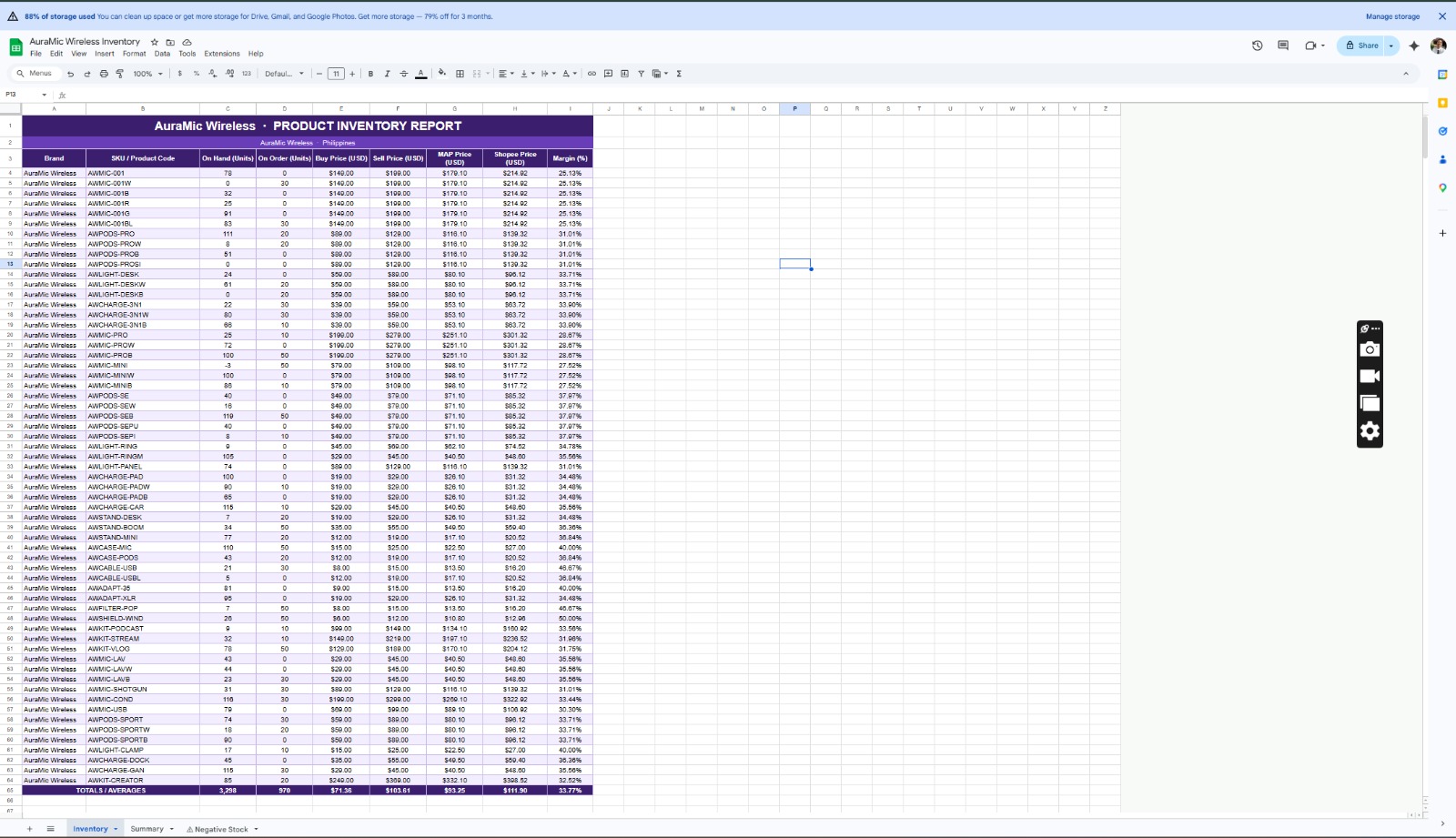The width and height of the screenshot is (1456, 838).
Task: Open vertical align dropdown
Action: (x=526, y=74)
